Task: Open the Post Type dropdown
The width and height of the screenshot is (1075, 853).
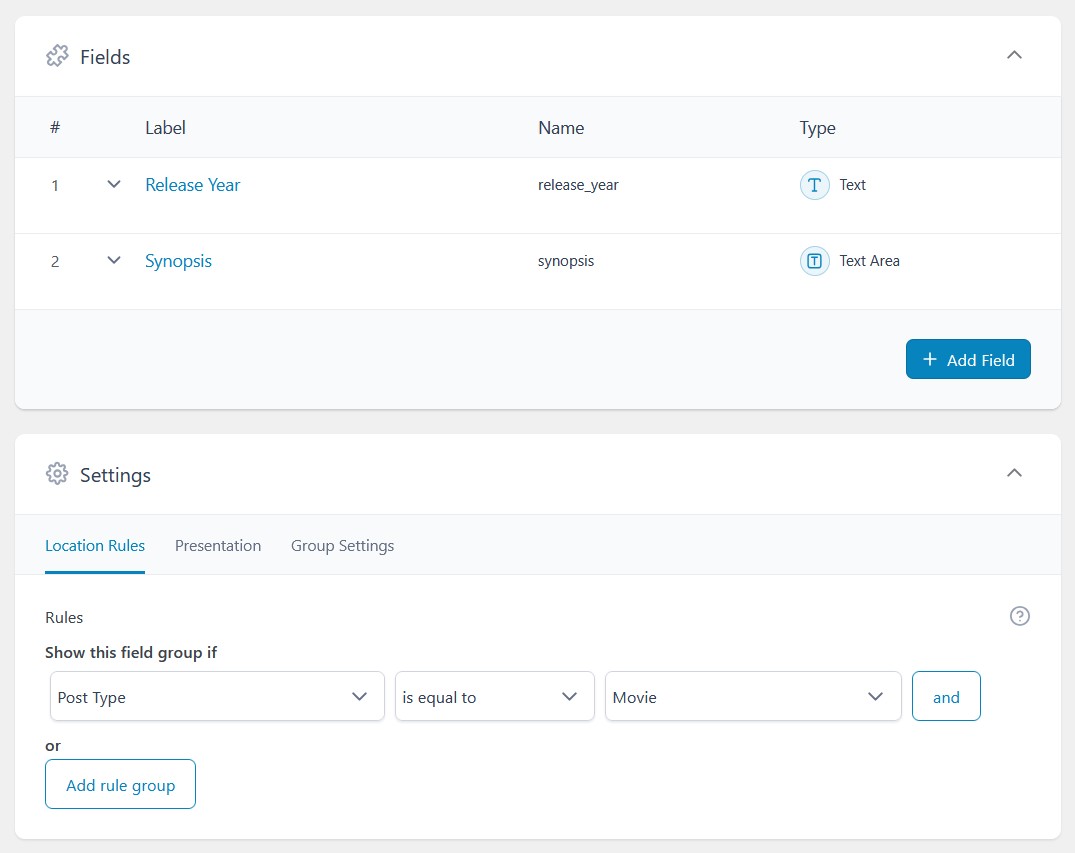Action: coord(216,696)
